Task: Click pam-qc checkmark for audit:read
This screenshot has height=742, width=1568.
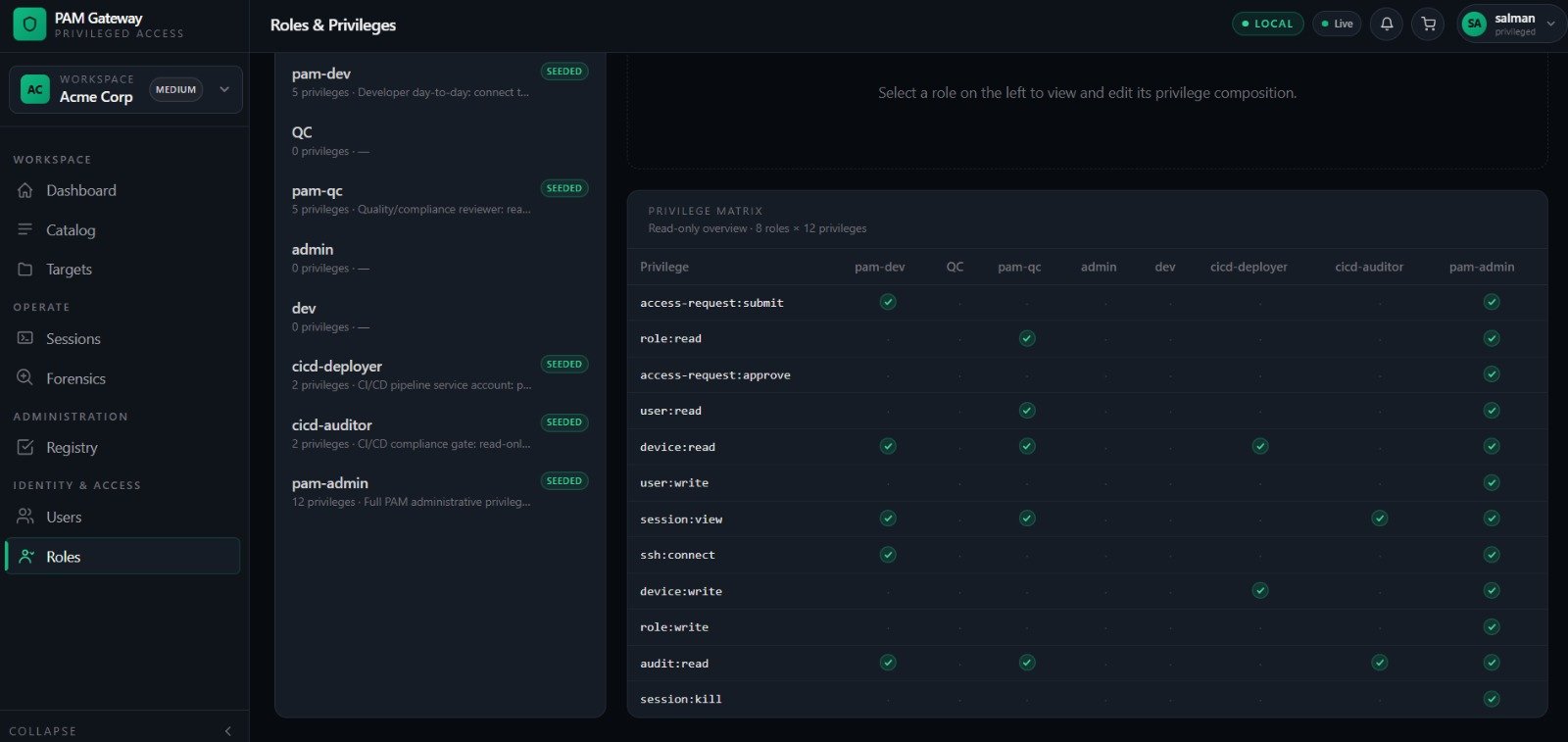Action: tap(1027, 663)
